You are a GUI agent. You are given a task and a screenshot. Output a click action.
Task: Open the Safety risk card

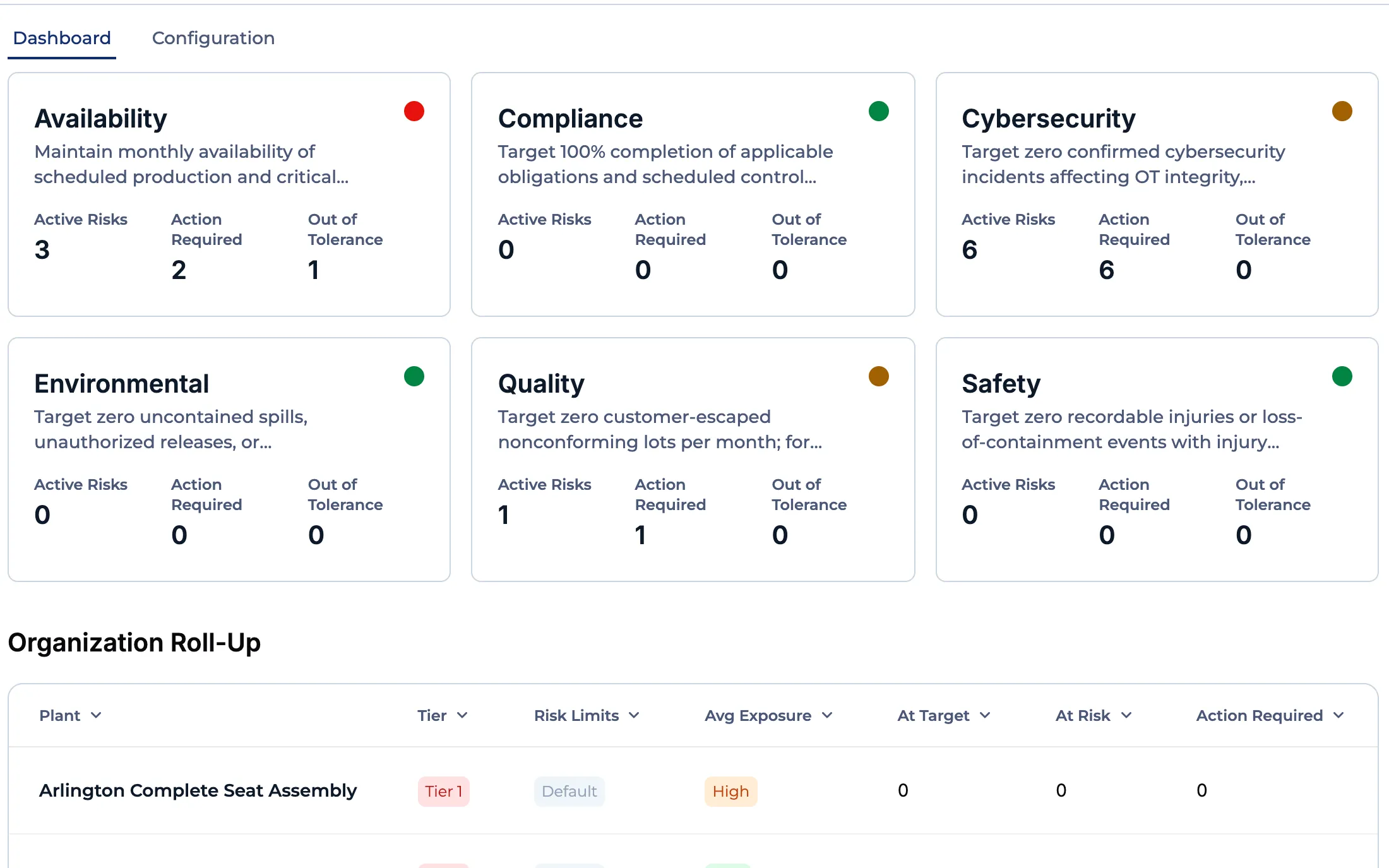click(x=1157, y=460)
